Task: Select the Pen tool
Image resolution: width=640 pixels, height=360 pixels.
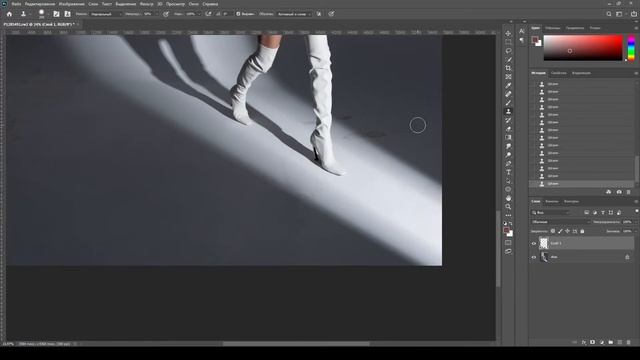Action: pos(508,163)
